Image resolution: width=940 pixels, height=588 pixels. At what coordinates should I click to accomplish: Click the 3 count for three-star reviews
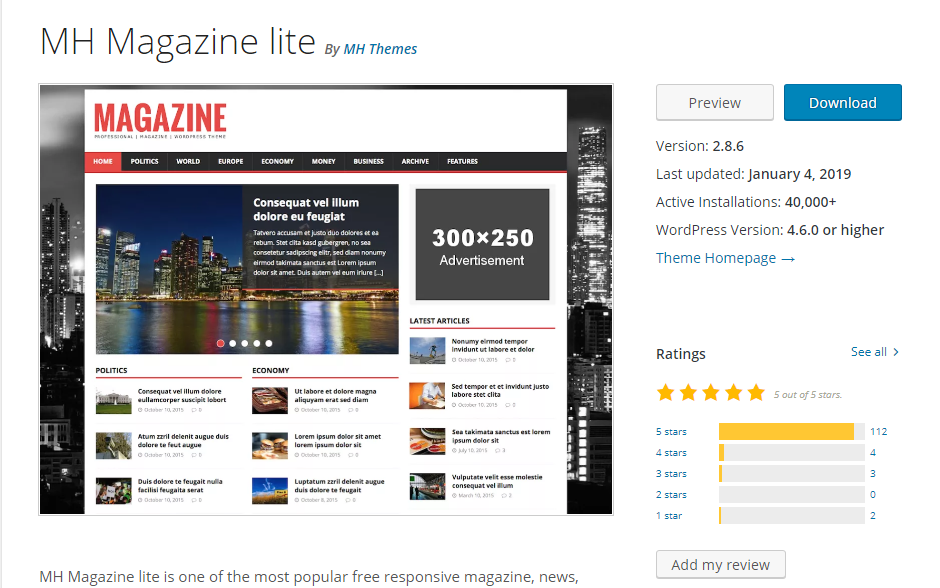[873, 474]
